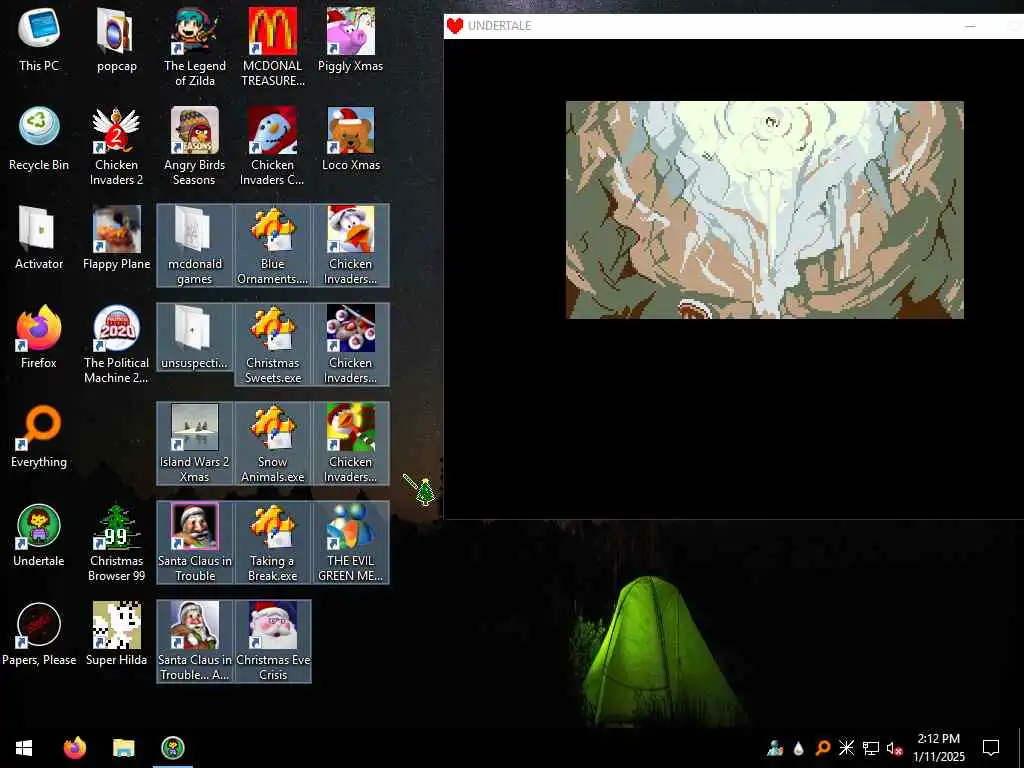Screen dimensions: 1024x768
Task: Click the muted volume speaker icon
Action: coord(894,748)
